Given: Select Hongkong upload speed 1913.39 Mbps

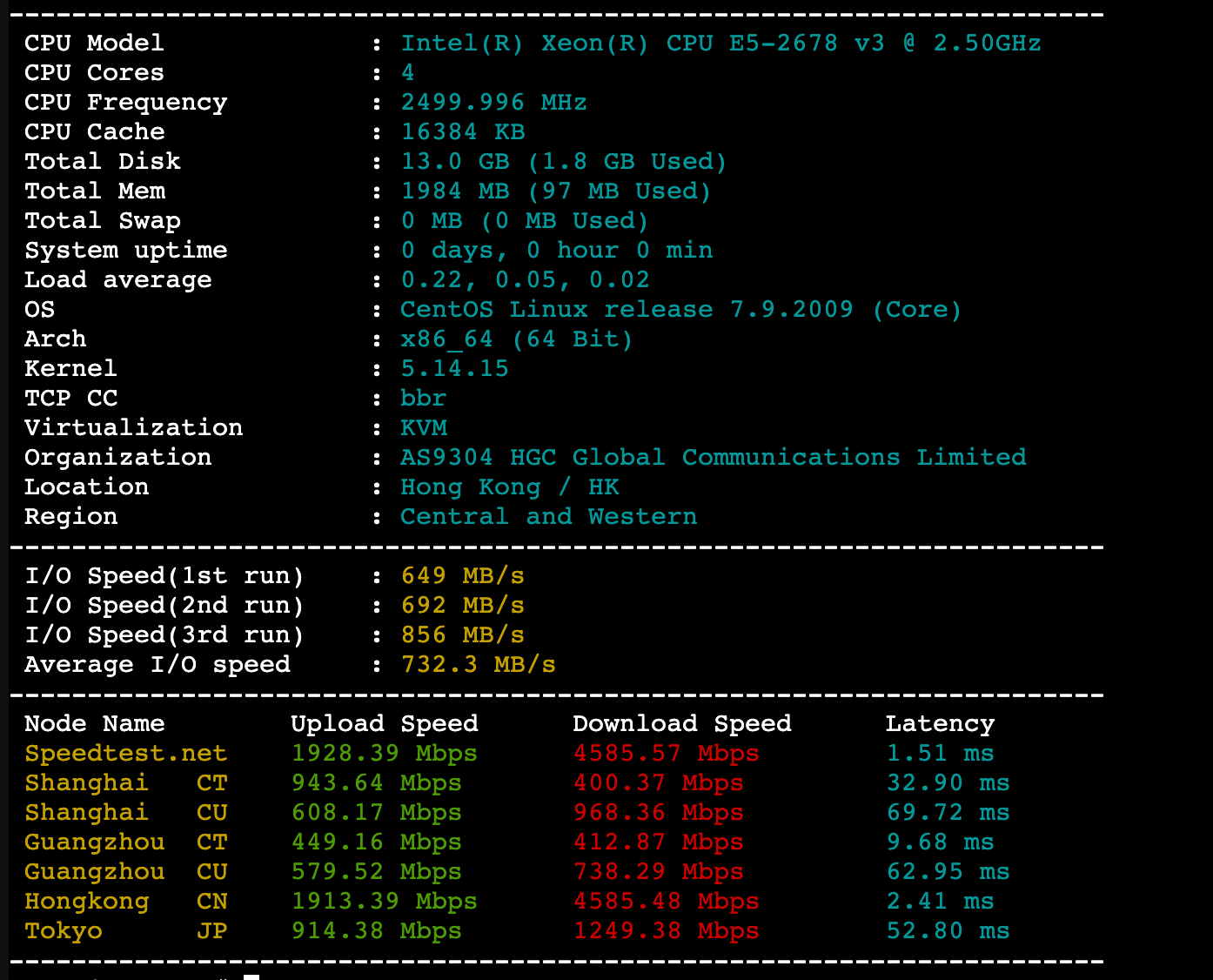Looking at the screenshot, I should (x=384, y=902).
